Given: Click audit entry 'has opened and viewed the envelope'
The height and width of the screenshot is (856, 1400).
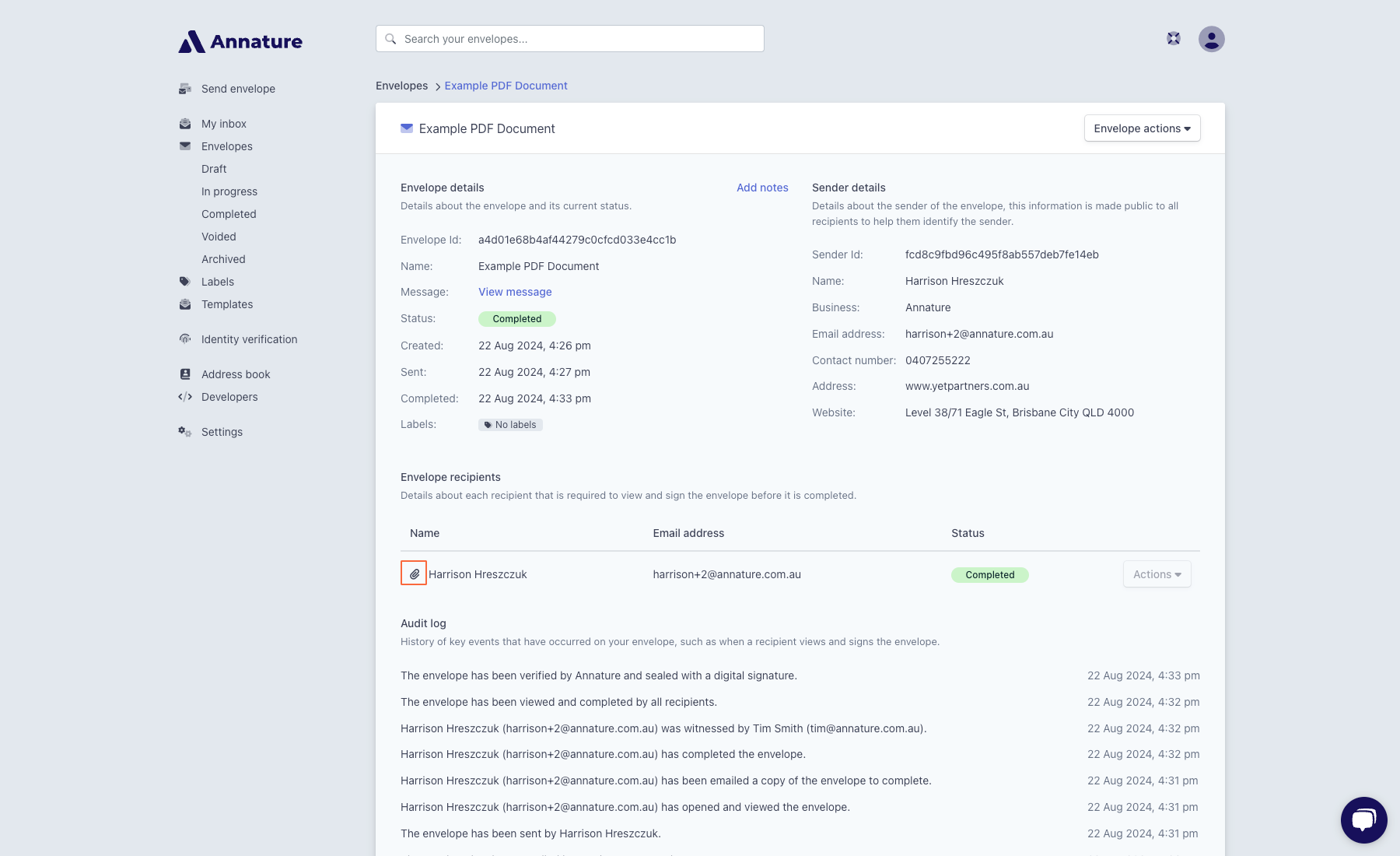Looking at the screenshot, I should (x=625, y=807).
